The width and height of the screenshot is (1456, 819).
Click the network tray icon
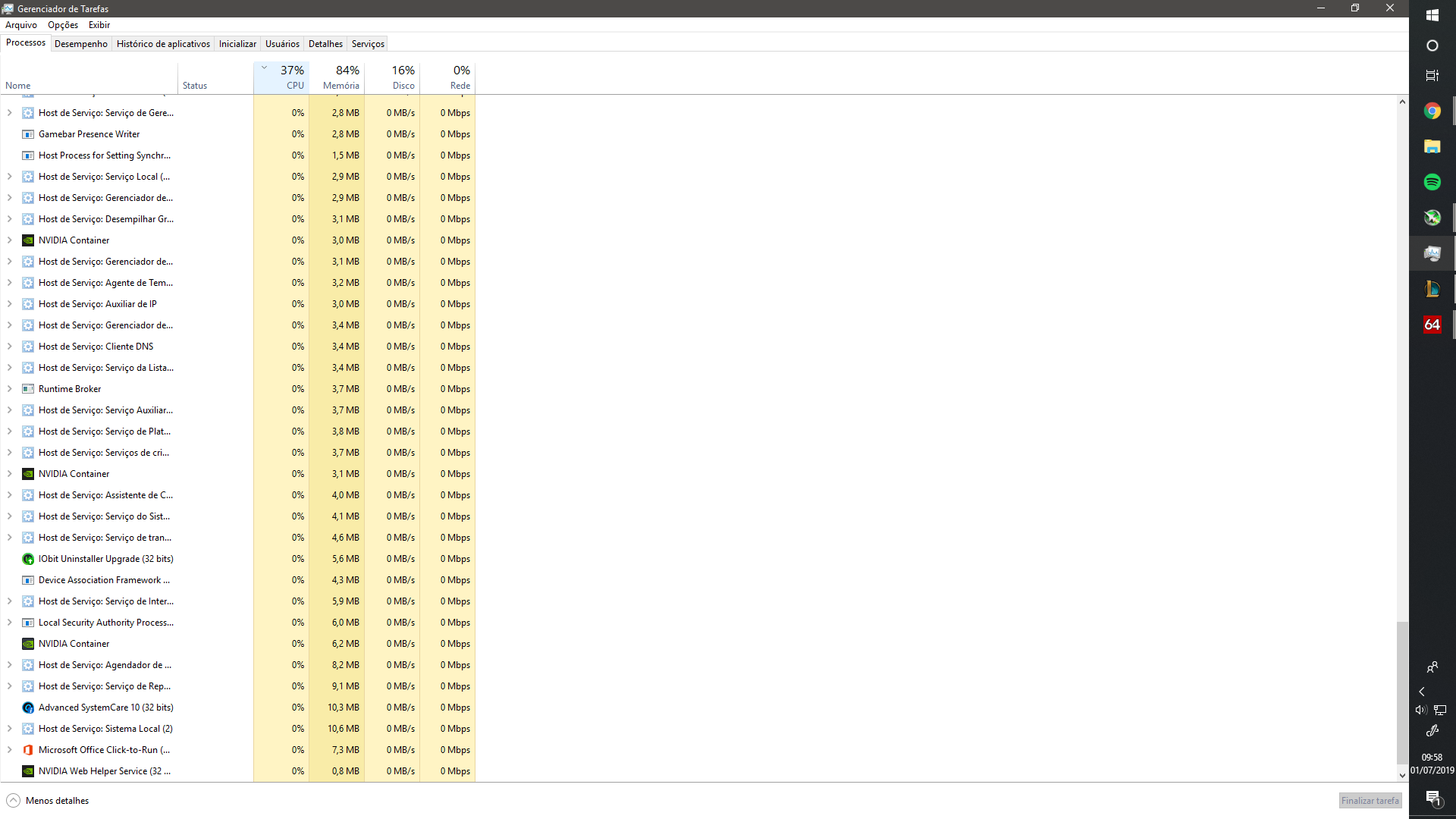[1440, 710]
